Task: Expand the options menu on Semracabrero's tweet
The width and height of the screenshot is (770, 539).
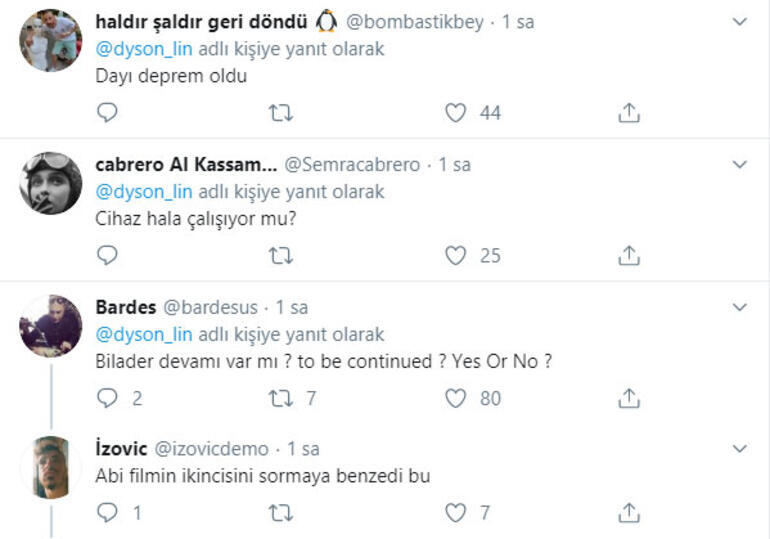Action: click(x=739, y=164)
